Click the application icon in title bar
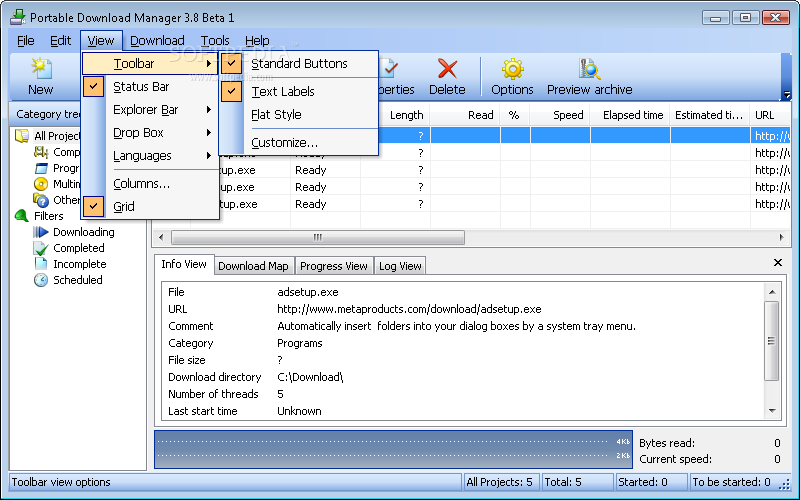 pos(18,17)
